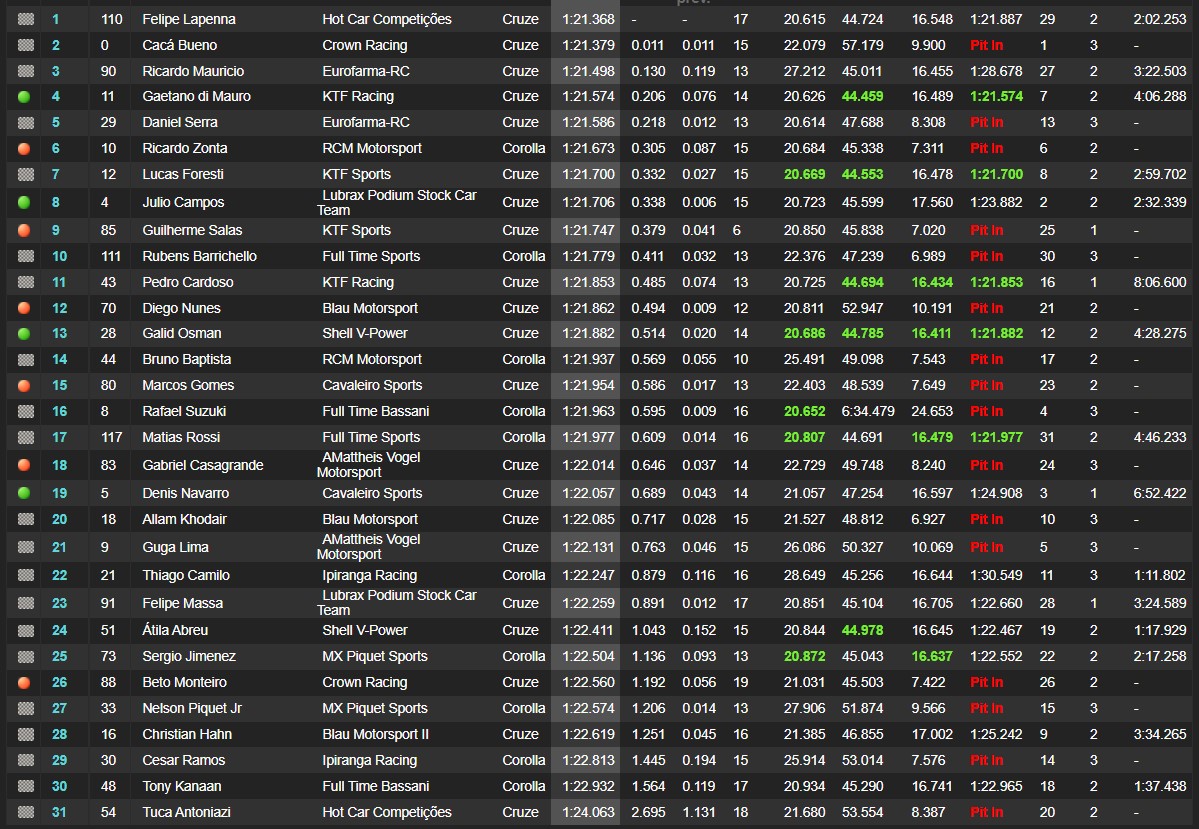
Task: Click the checkered flag icon in Rubens Barrichello's row
Action: tap(26, 256)
